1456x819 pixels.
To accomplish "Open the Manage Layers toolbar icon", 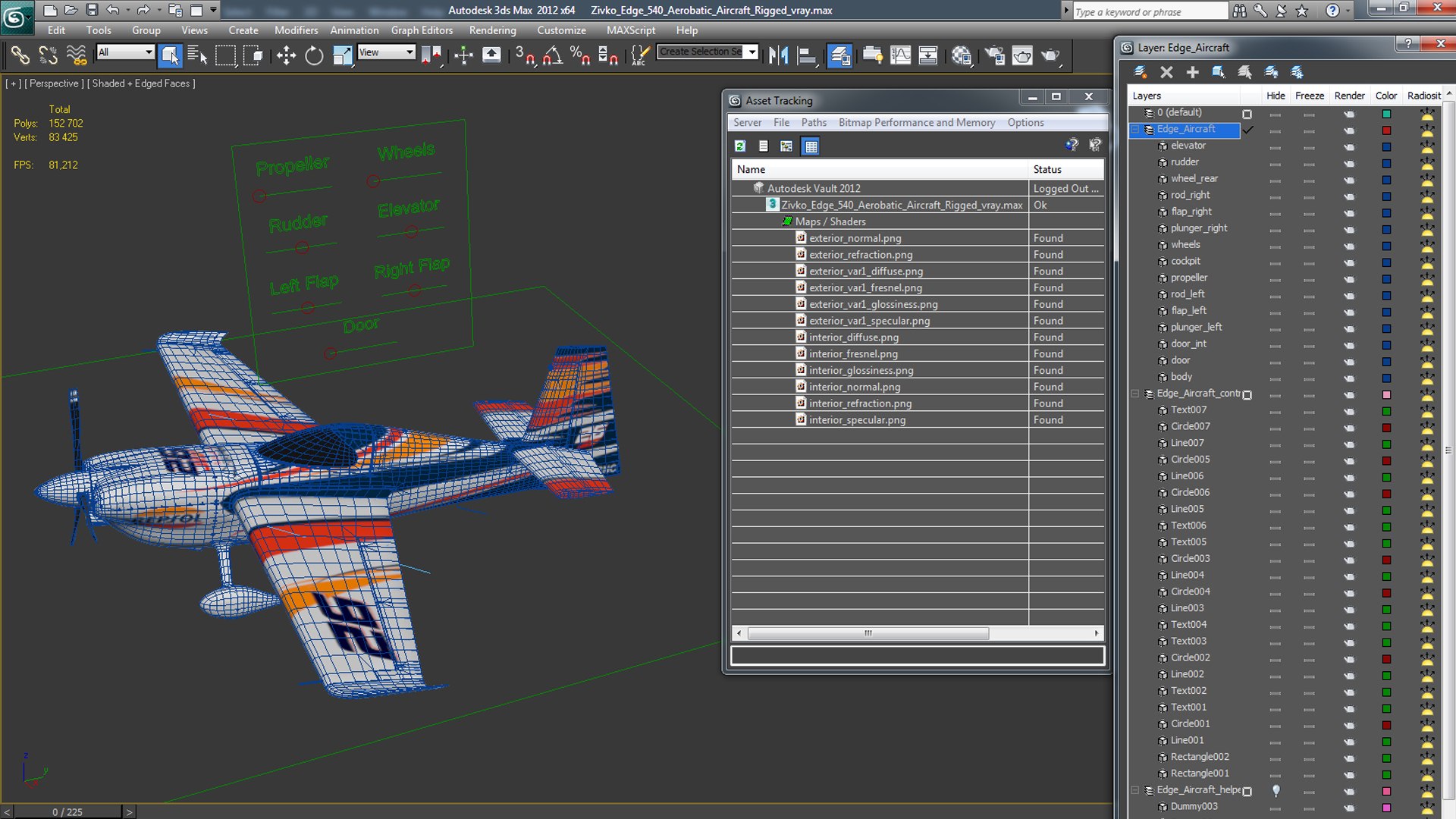I will (839, 55).
